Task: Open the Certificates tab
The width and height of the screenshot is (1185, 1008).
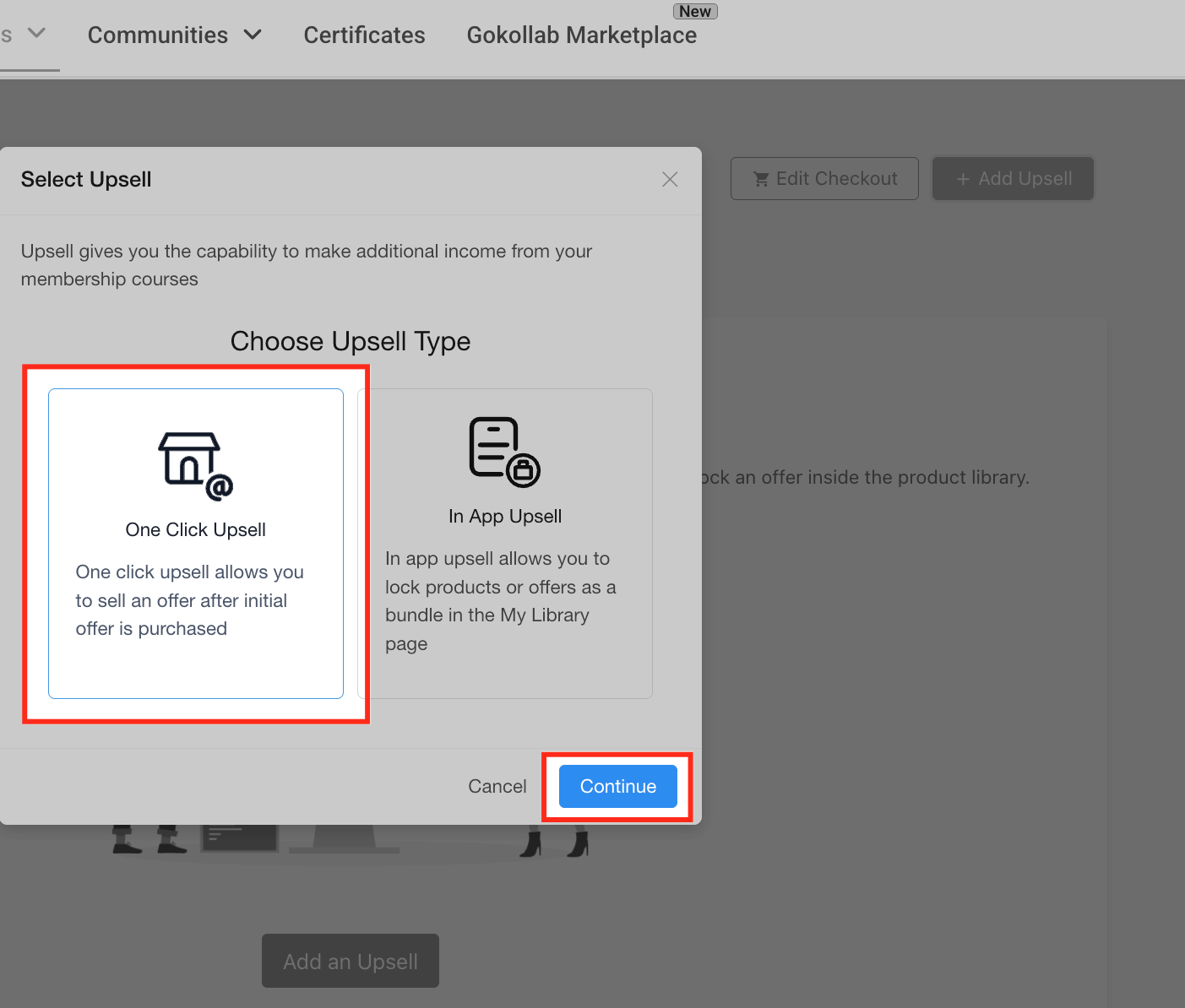Action: click(365, 35)
